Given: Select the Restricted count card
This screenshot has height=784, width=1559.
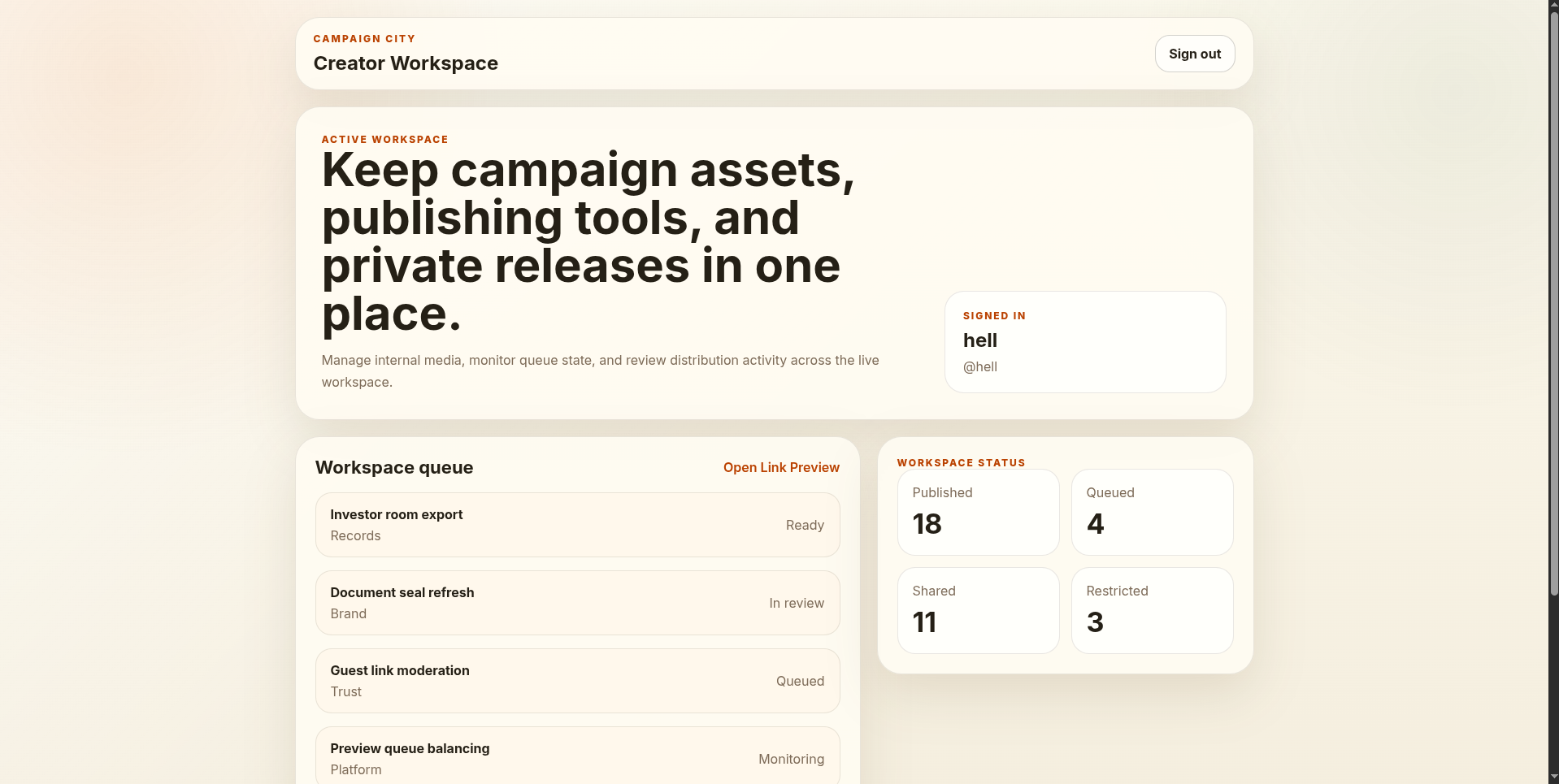Looking at the screenshot, I should click(1152, 610).
